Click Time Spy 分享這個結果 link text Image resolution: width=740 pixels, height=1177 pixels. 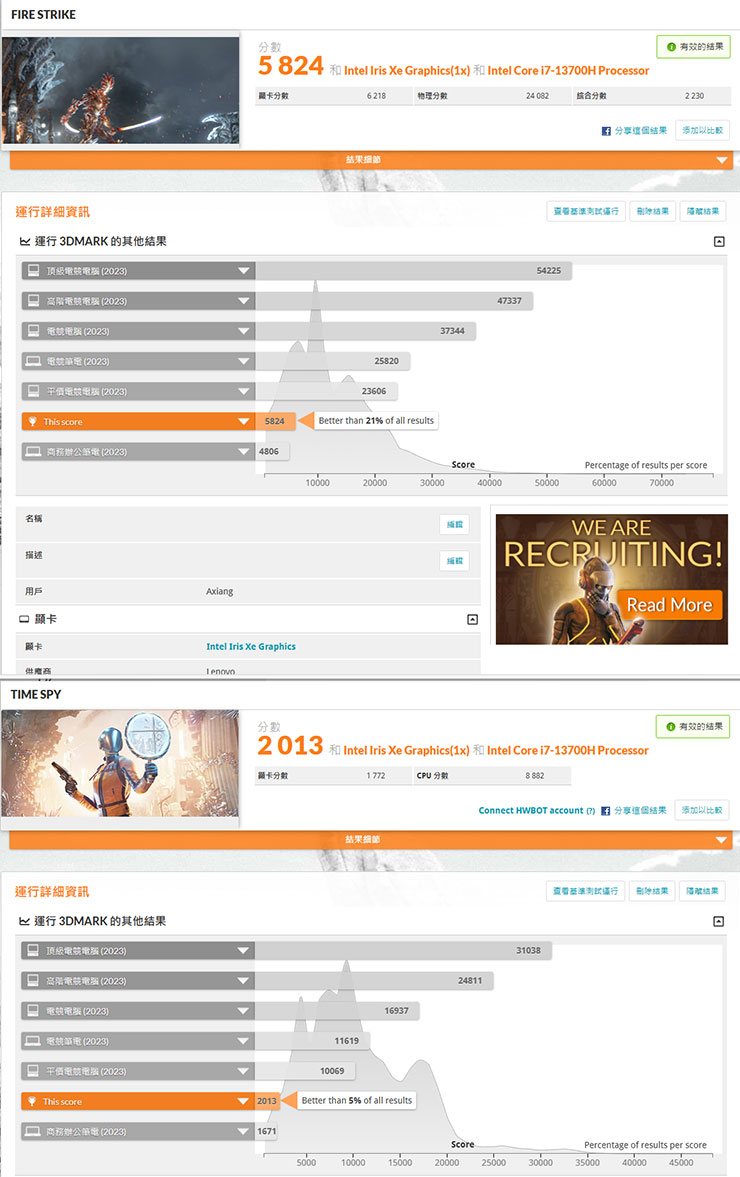[639, 811]
